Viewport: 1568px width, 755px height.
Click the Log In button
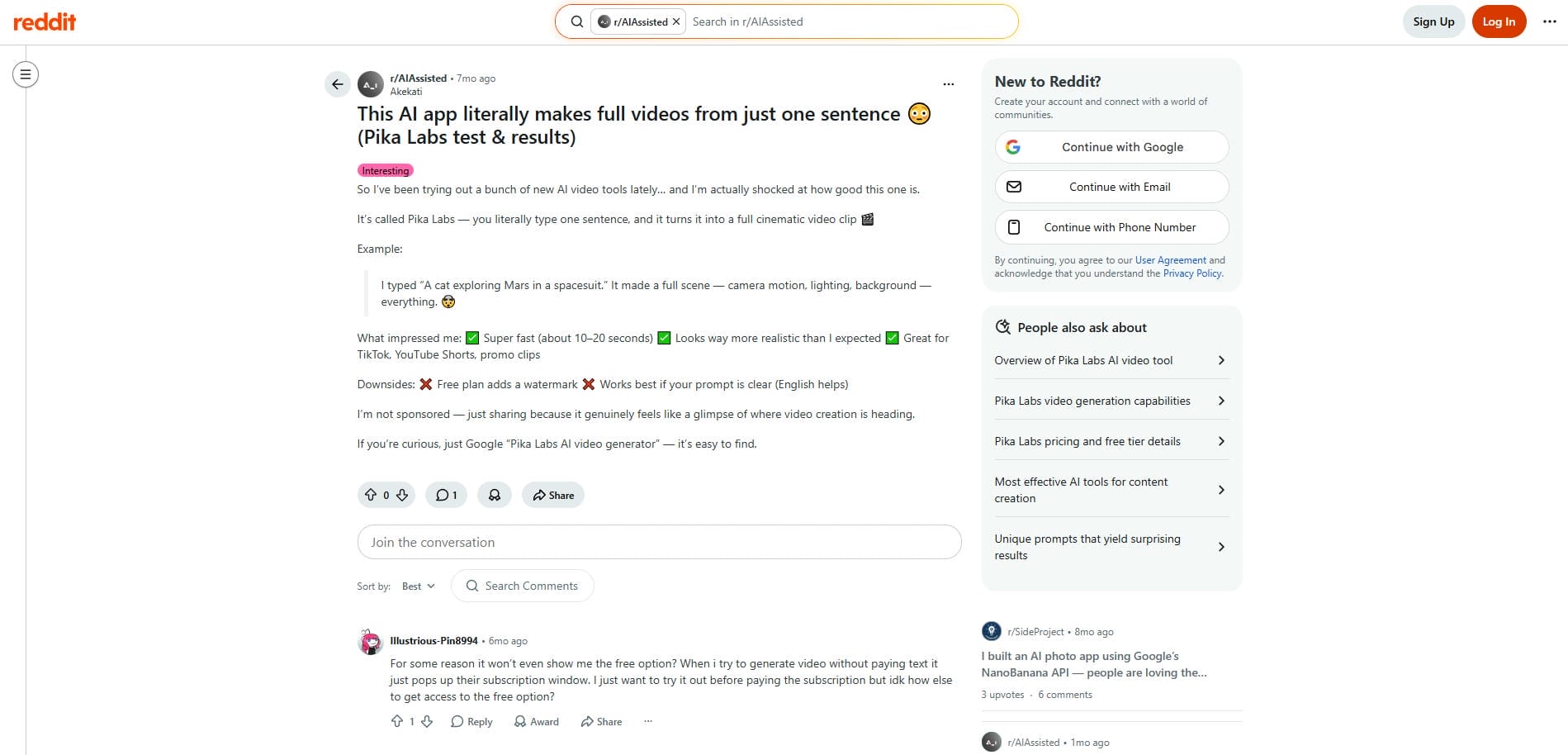(1499, 21)
